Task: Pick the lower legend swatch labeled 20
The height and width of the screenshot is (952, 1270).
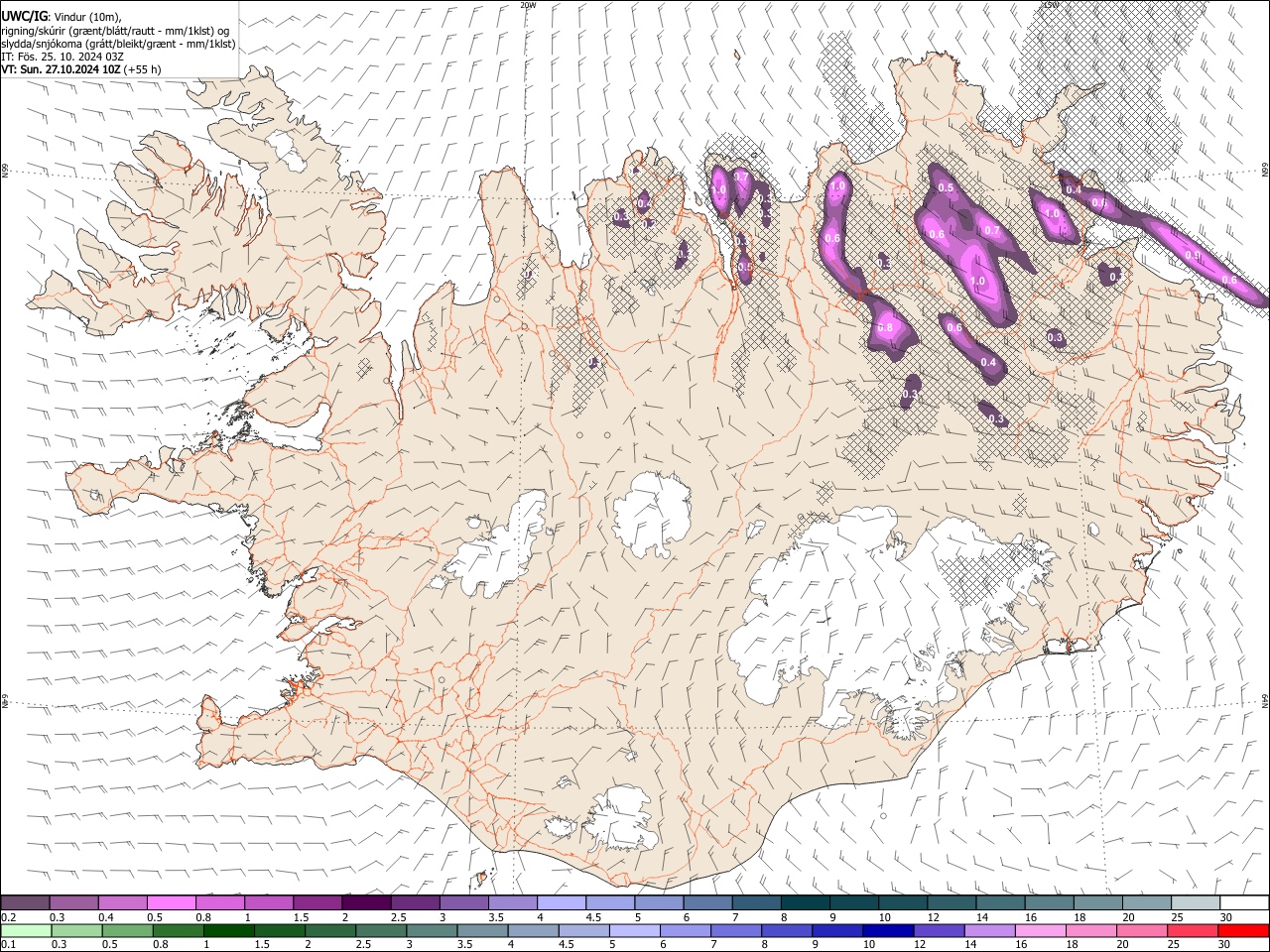Action: click(x=1142, y=930)
